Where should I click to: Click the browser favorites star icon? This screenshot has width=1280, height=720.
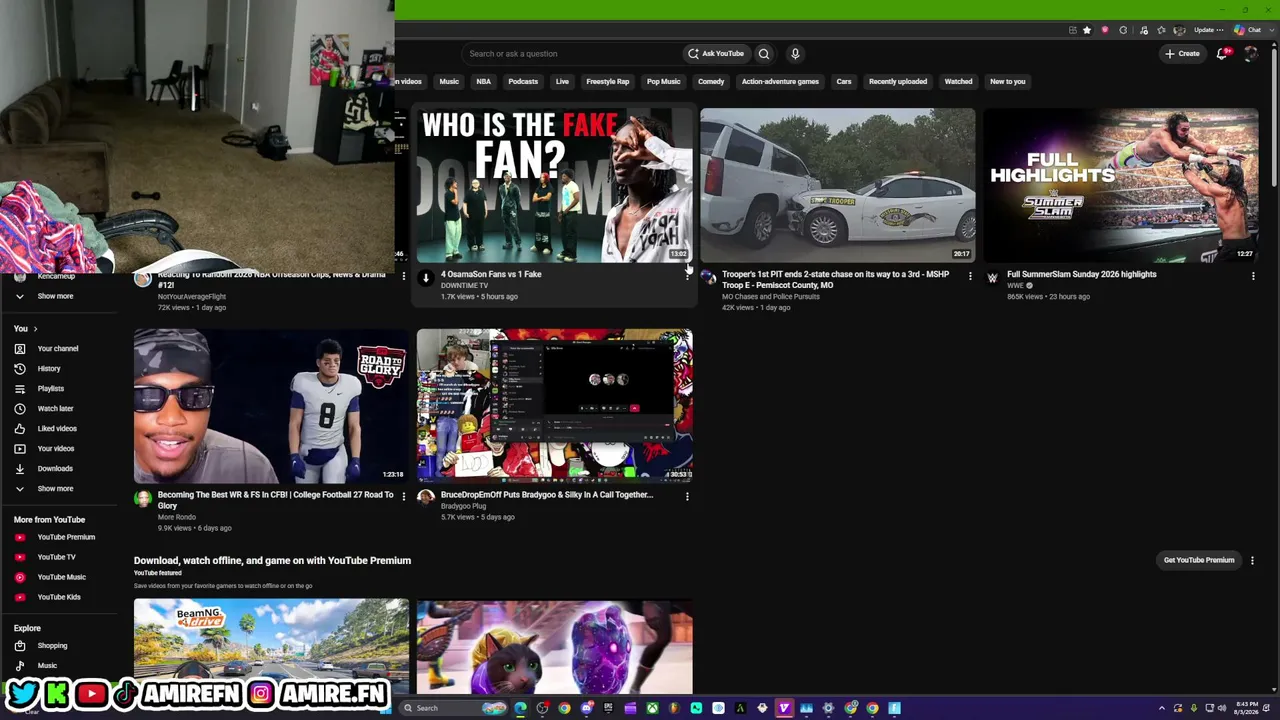(x=1087, y=30)
